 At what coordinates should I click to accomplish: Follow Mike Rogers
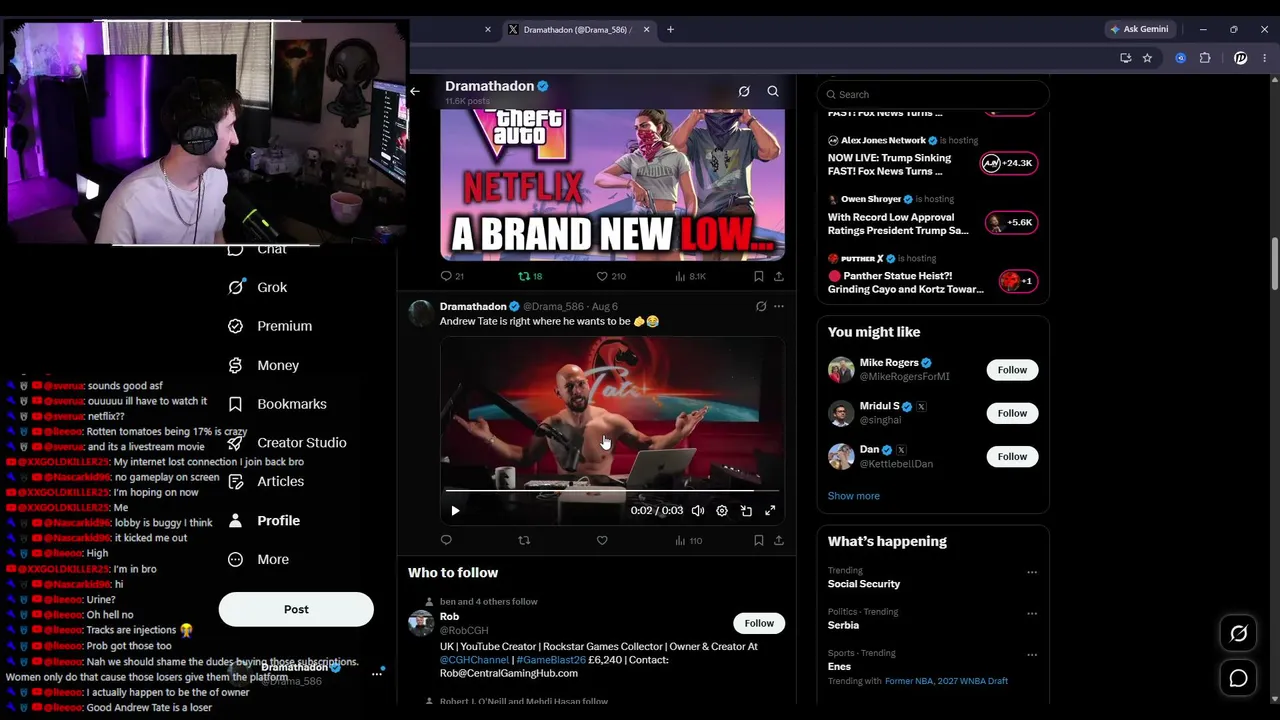(1012, 370)
